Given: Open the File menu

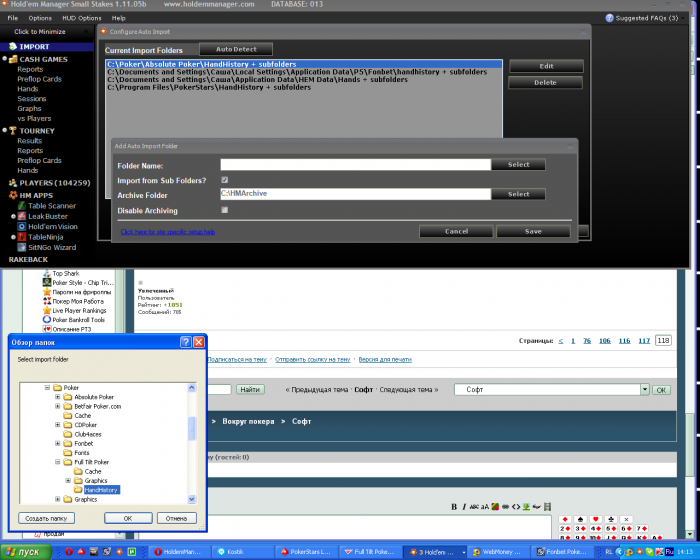Looking at the screenshot, I should [x=12, y=18].
